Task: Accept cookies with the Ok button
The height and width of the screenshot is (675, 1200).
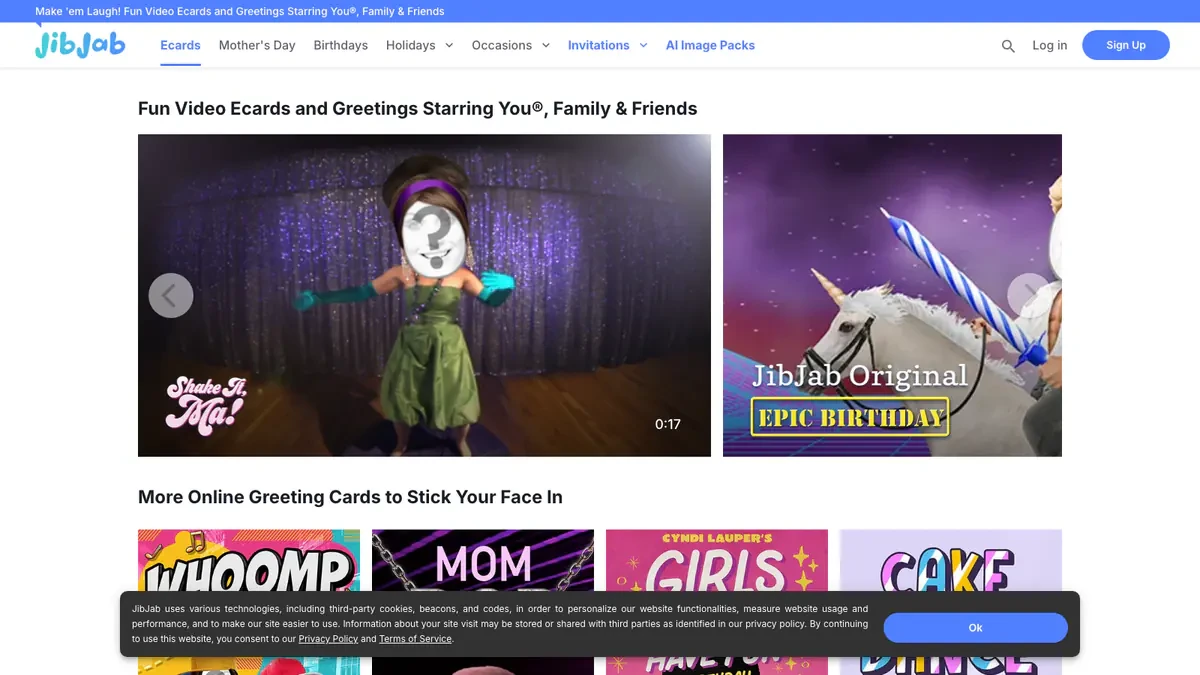Action: point(976,628)
